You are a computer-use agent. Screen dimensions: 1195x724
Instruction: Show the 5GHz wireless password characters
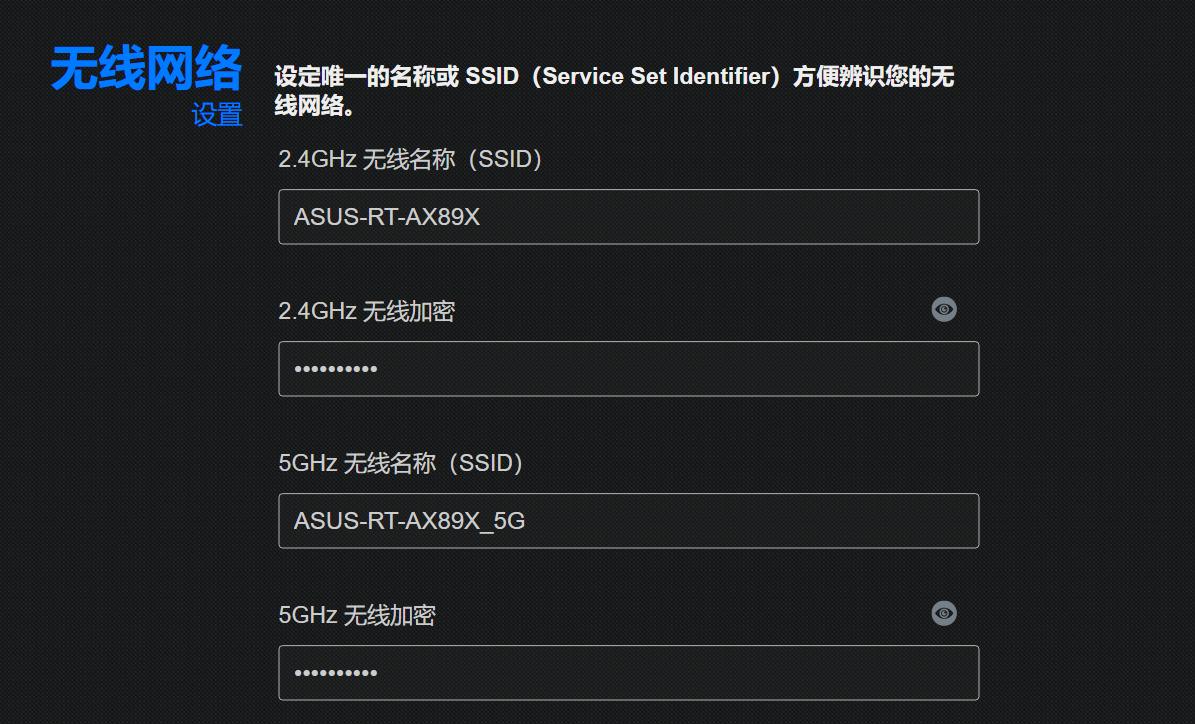coord(944,613)
